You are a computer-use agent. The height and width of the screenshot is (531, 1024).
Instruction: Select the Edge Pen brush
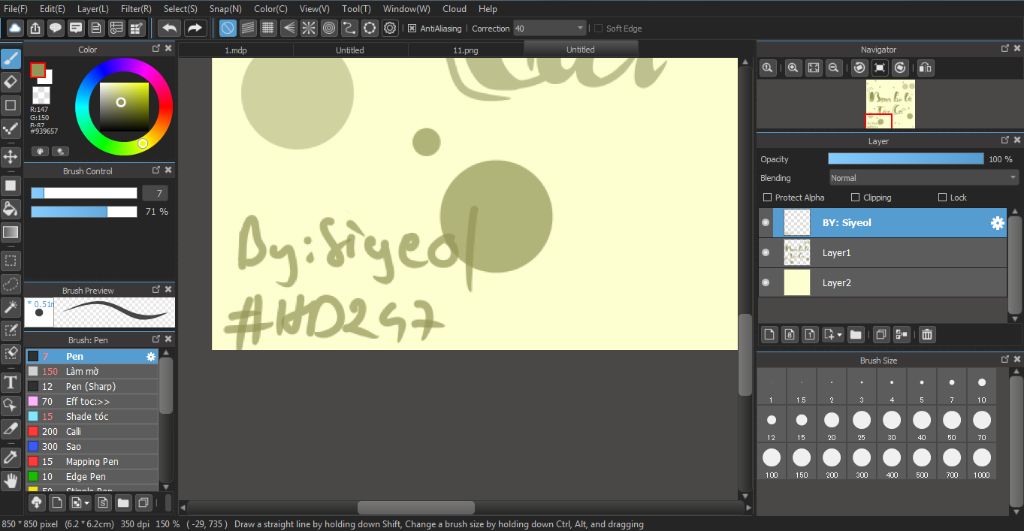(x=92, y=477)
